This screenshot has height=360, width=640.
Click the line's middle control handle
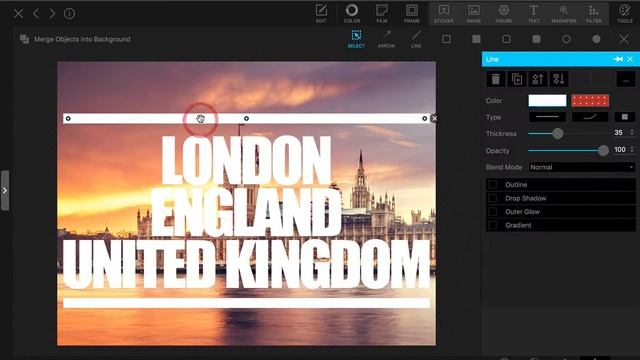pos(247,118)
